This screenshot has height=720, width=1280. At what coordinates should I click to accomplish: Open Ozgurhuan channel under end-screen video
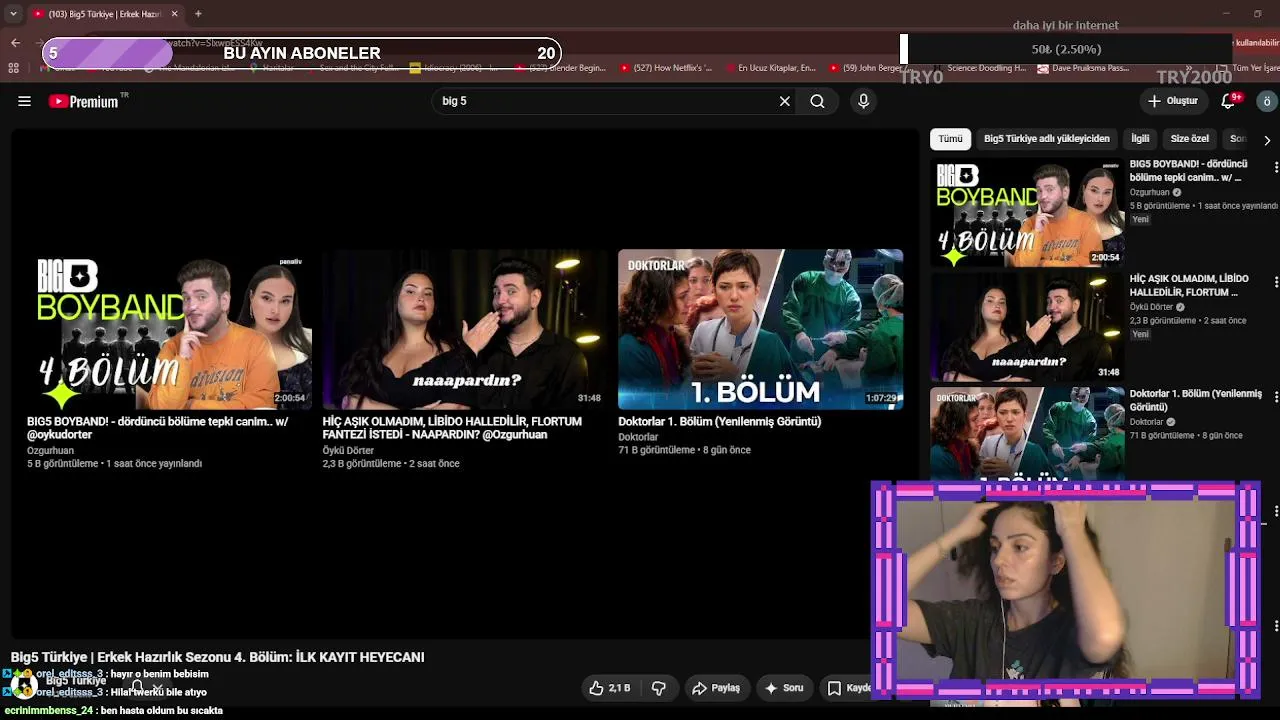click(x=50, y=451)
